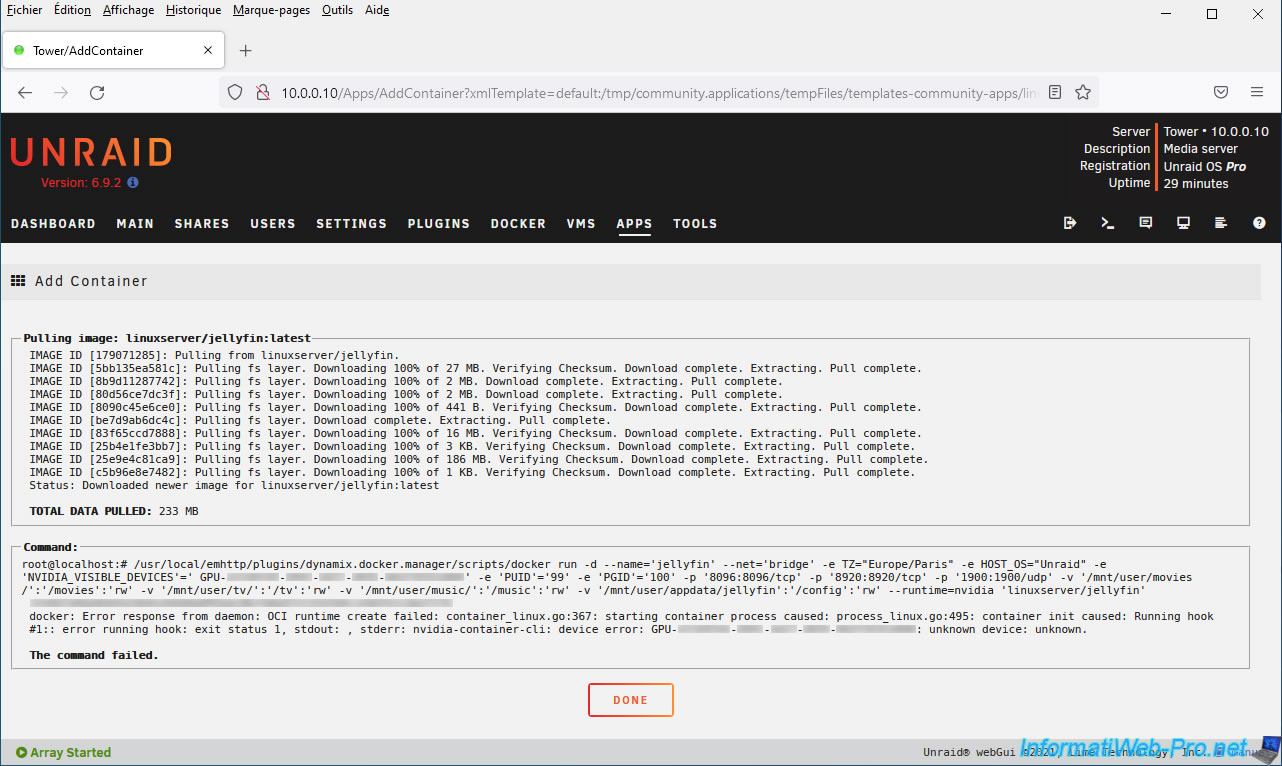The height and width of the screenshot is (766, 1282).
Task: Reload the page in Firefox
Action: (97, 92)
